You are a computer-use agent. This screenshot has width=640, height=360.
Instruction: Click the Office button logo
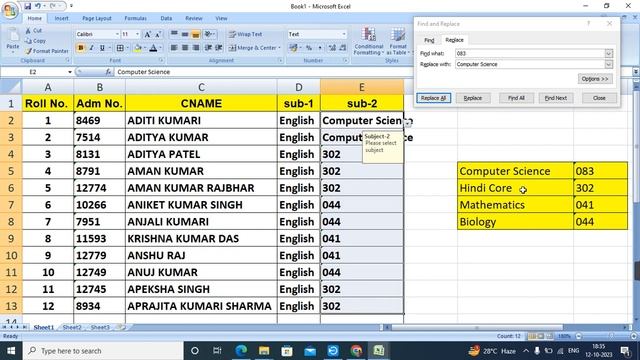tap(10, 10)
